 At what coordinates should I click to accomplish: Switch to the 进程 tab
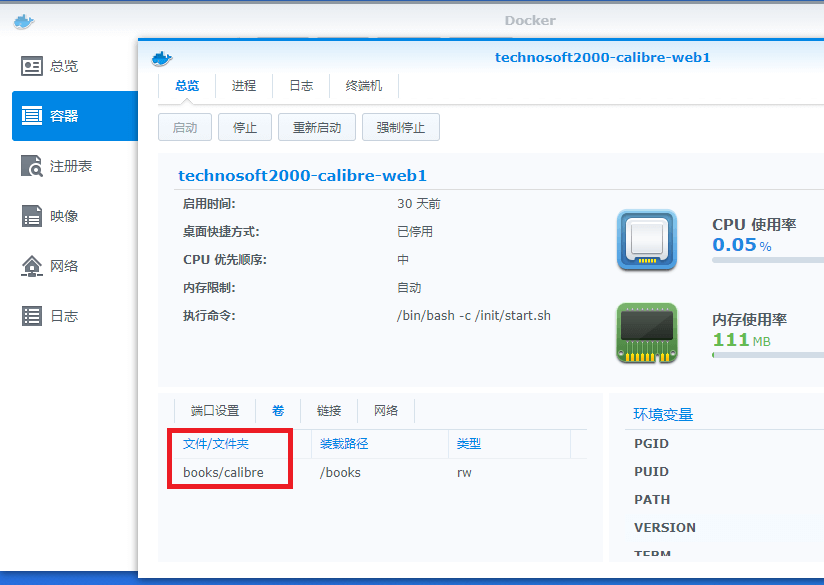(244, 86)
